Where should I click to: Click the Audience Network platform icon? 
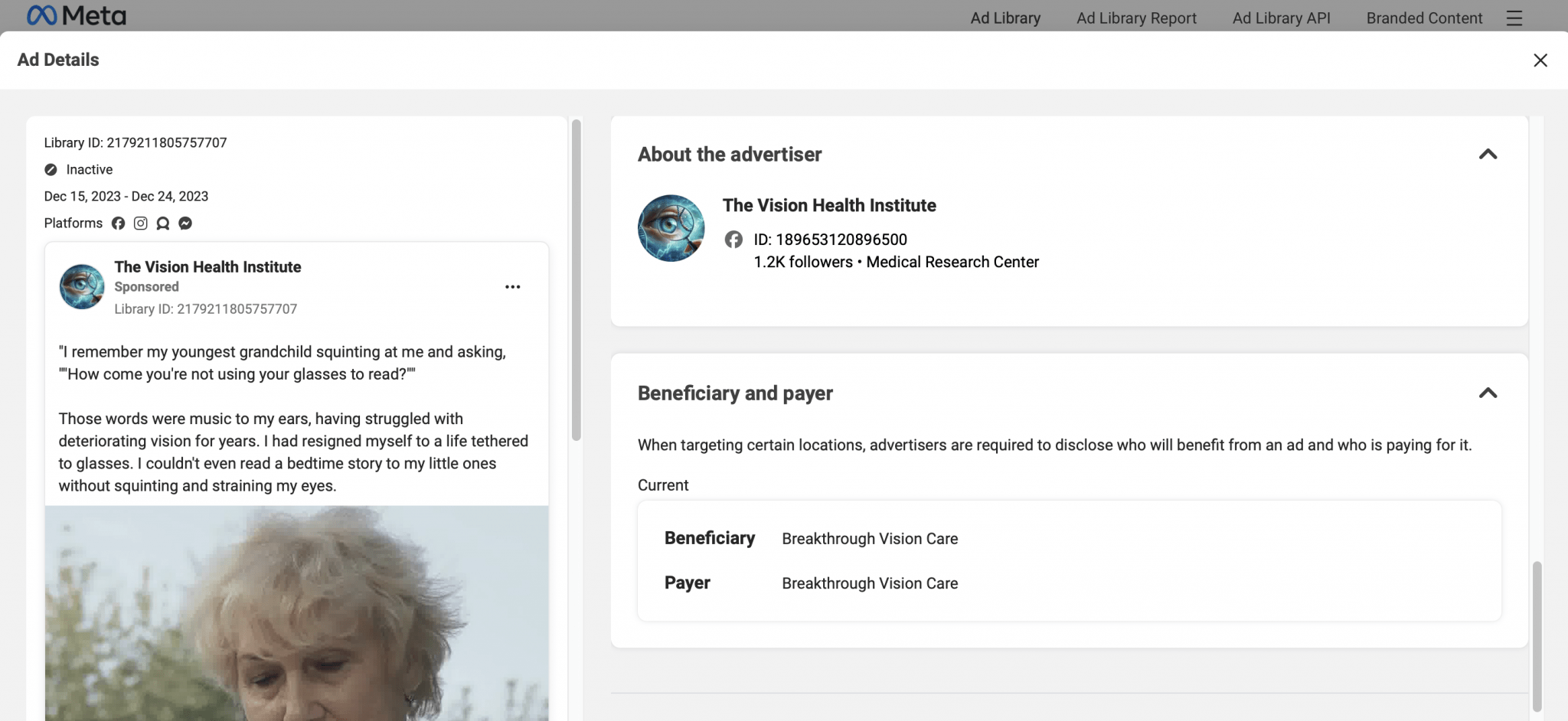click(x=162, y=223)
